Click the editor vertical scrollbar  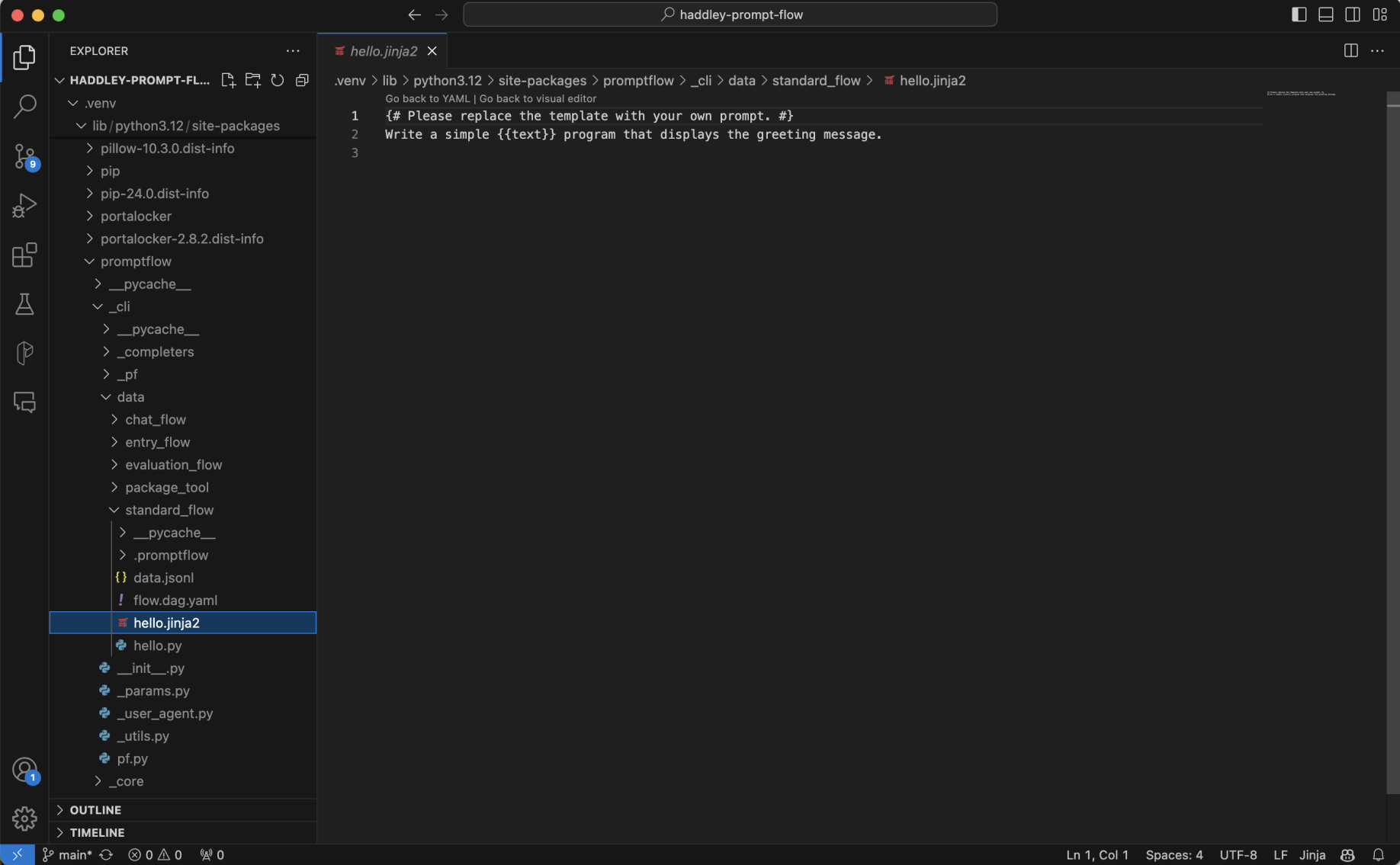[1392, 442]
